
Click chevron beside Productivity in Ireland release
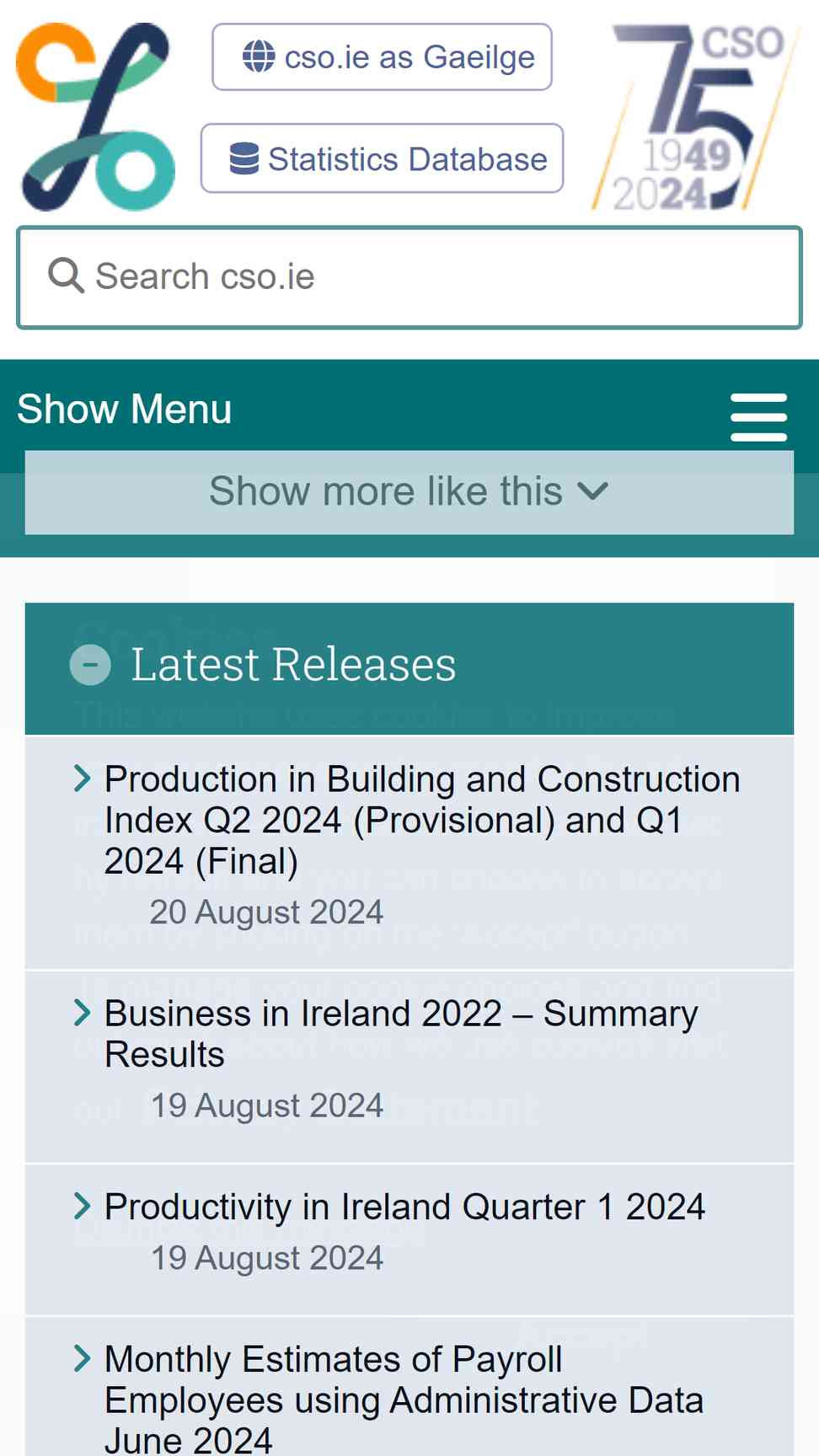click(x=82, y=1206)
